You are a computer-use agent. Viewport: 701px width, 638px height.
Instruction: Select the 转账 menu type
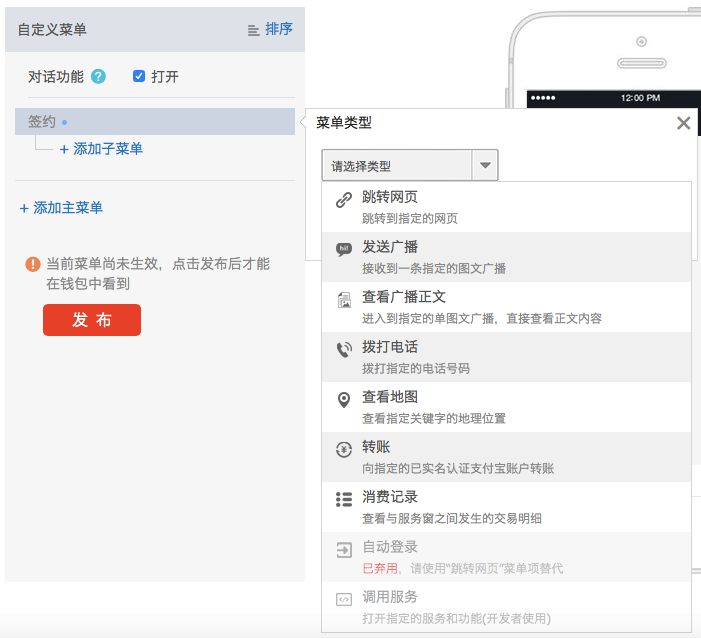(x=506, y=457)
